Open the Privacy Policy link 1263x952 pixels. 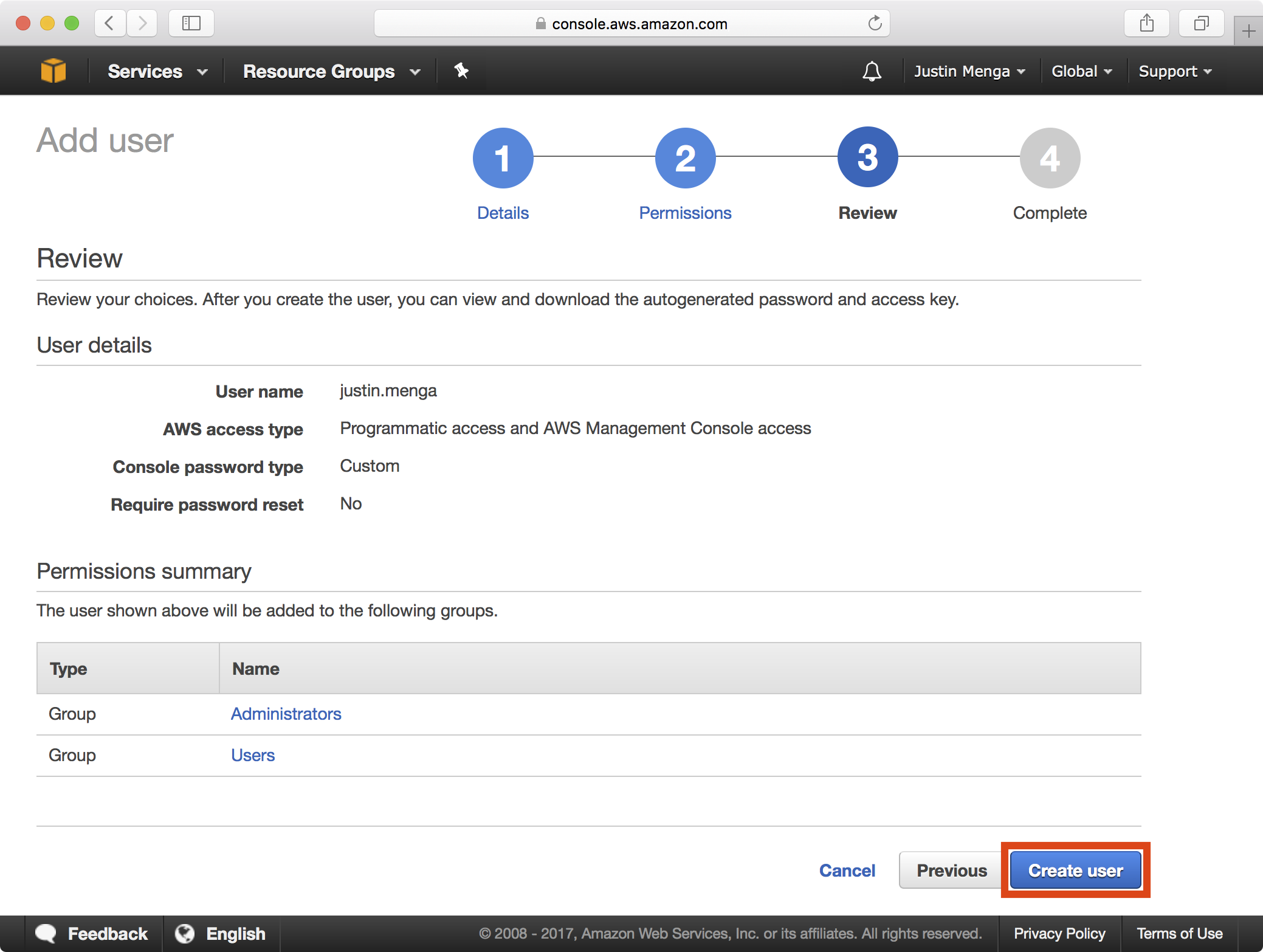[1059, 933]
